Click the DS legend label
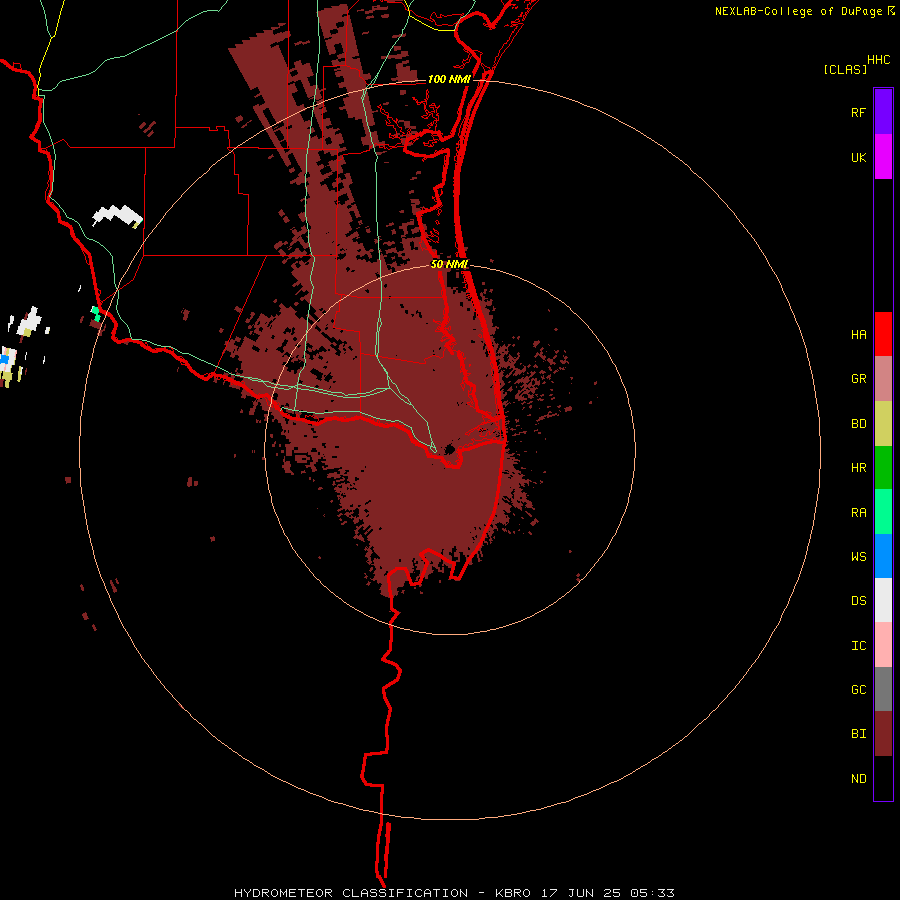Viewport: 900px width, 900px height. click(x=858, y=601)
